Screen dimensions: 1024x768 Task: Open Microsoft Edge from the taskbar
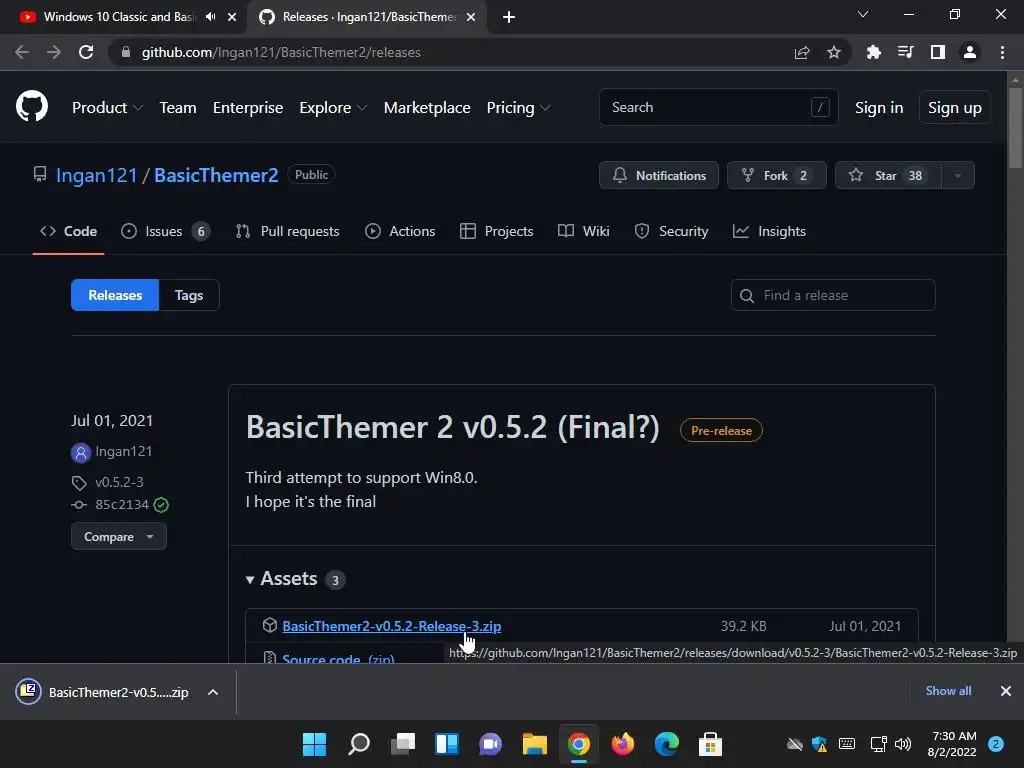(x=667, y=744)
